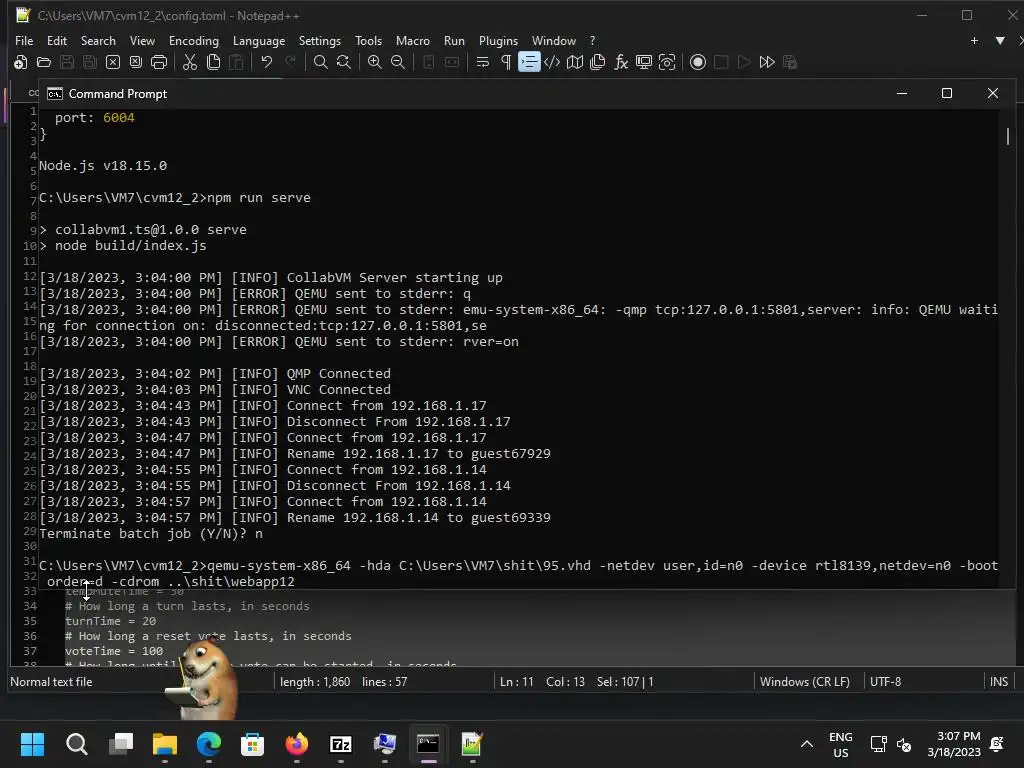Open the File menu
The height and width of the screenshot is (768, 1024).
(24, 40)
